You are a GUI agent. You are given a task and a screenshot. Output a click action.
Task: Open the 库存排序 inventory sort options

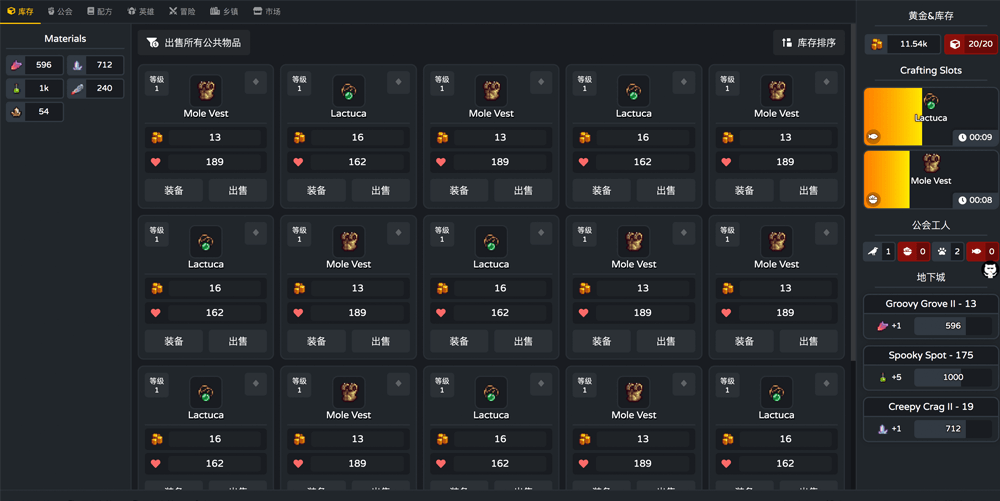[809, 43]
